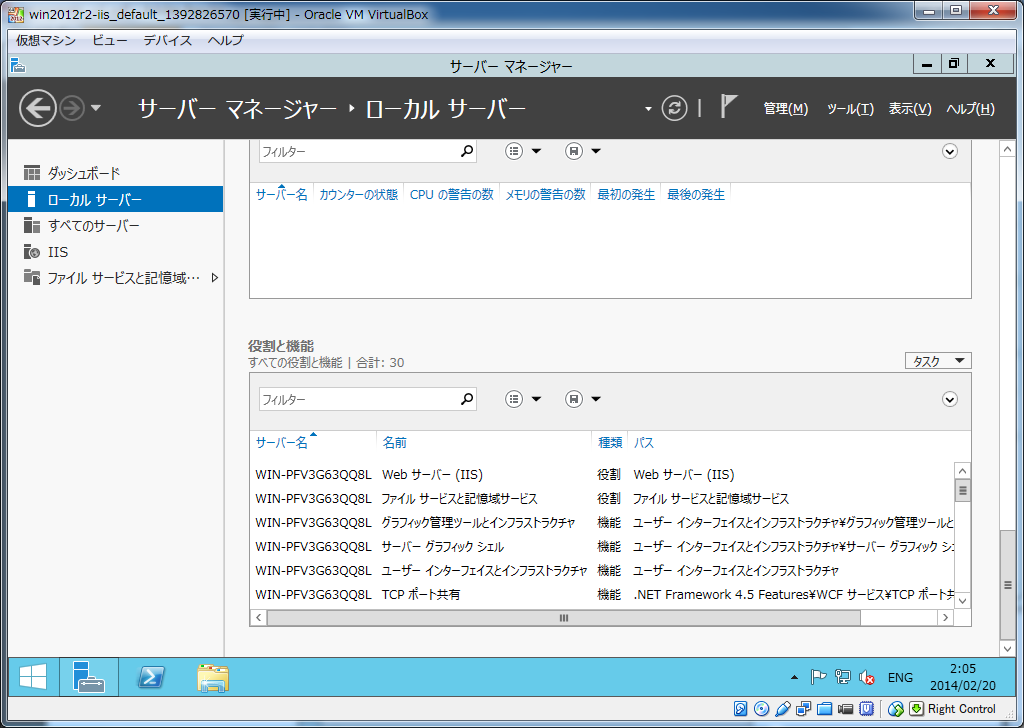Sort roles list by パス column
This screenshot has height=728, width=1024.
click(x=643, y=443)
